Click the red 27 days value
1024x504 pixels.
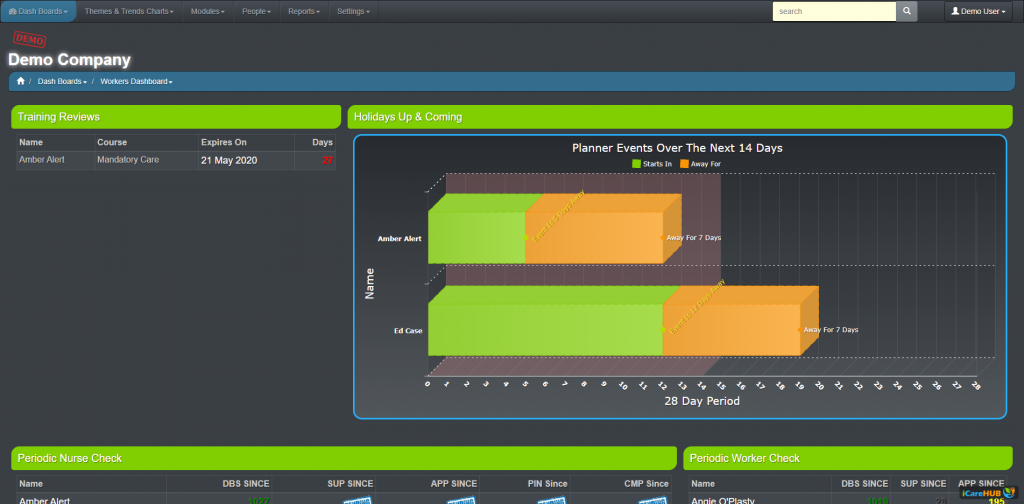point(328,161)
